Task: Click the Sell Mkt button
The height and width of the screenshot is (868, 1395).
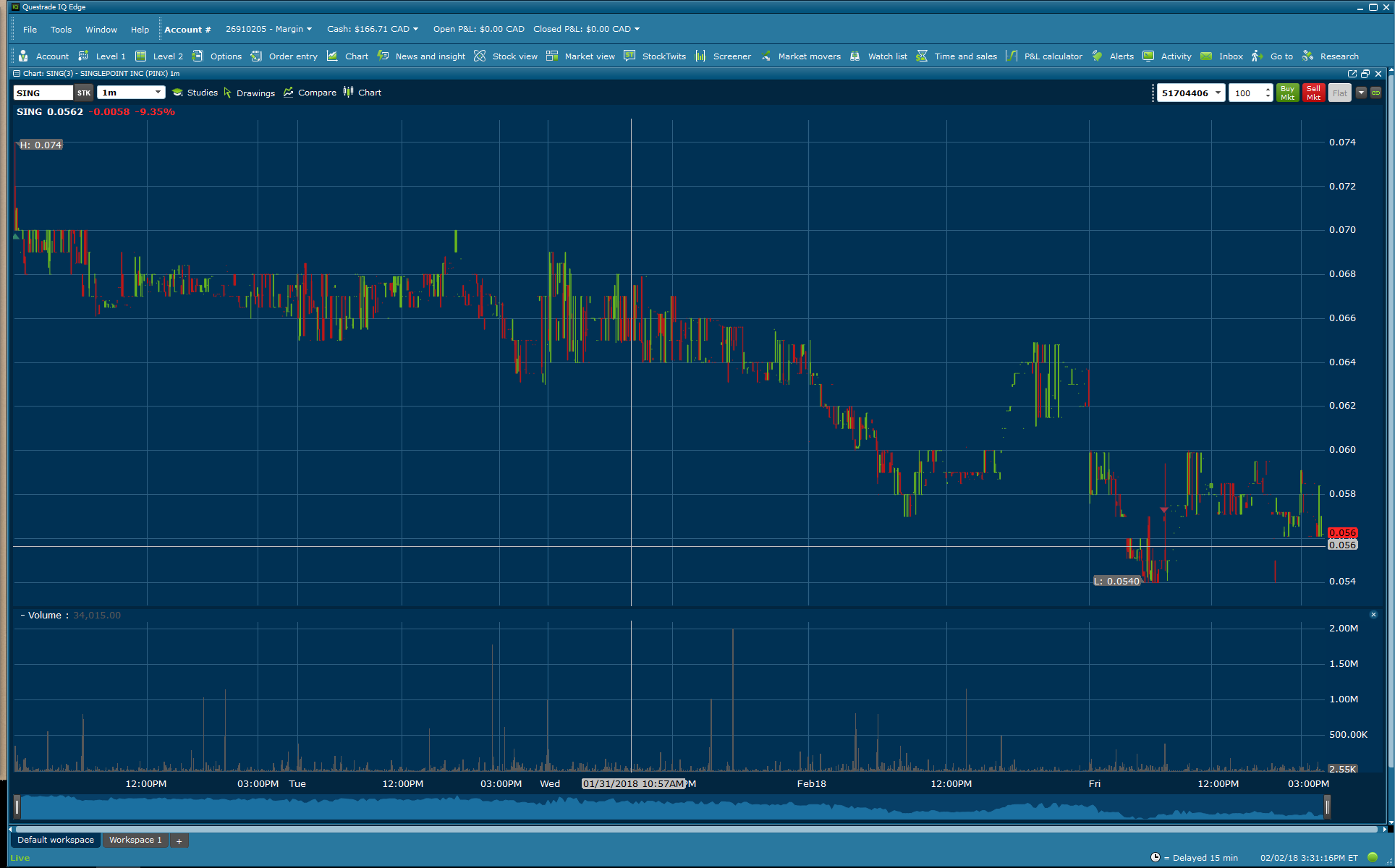Action: click(x=1313, y=93)
